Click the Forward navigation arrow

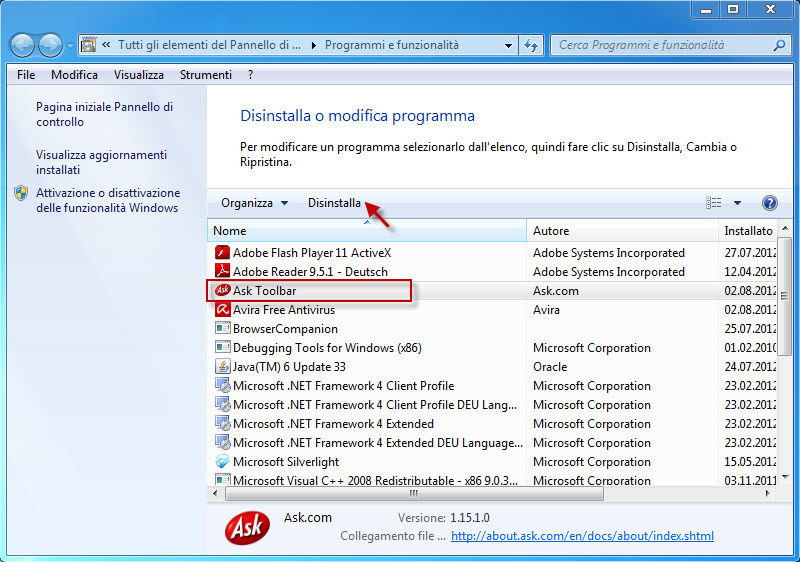[x=51, y=45]
